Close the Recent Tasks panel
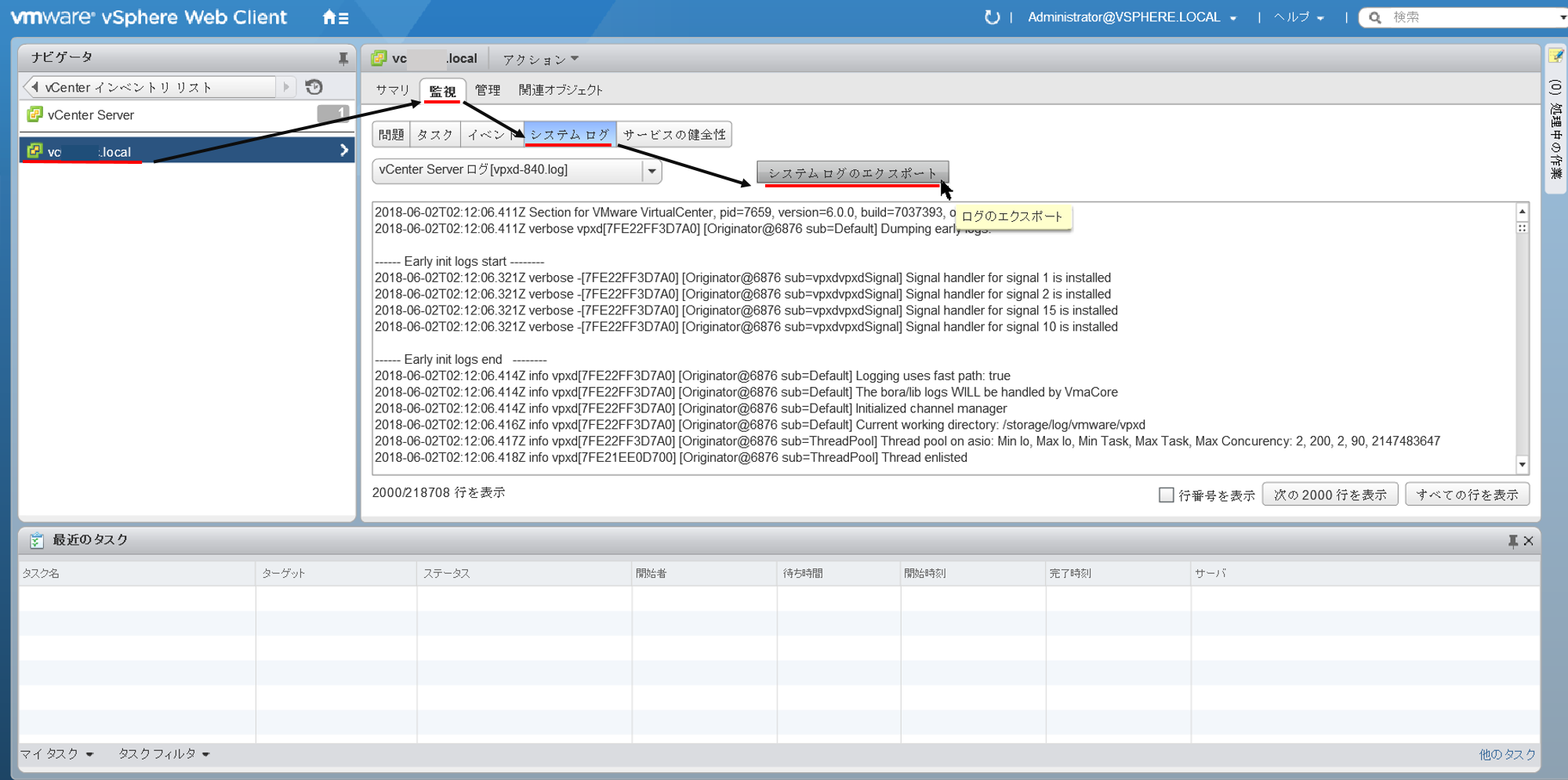Image resolution: width=1568 pixels, height=780 pixels. [x=1528, y=541]
